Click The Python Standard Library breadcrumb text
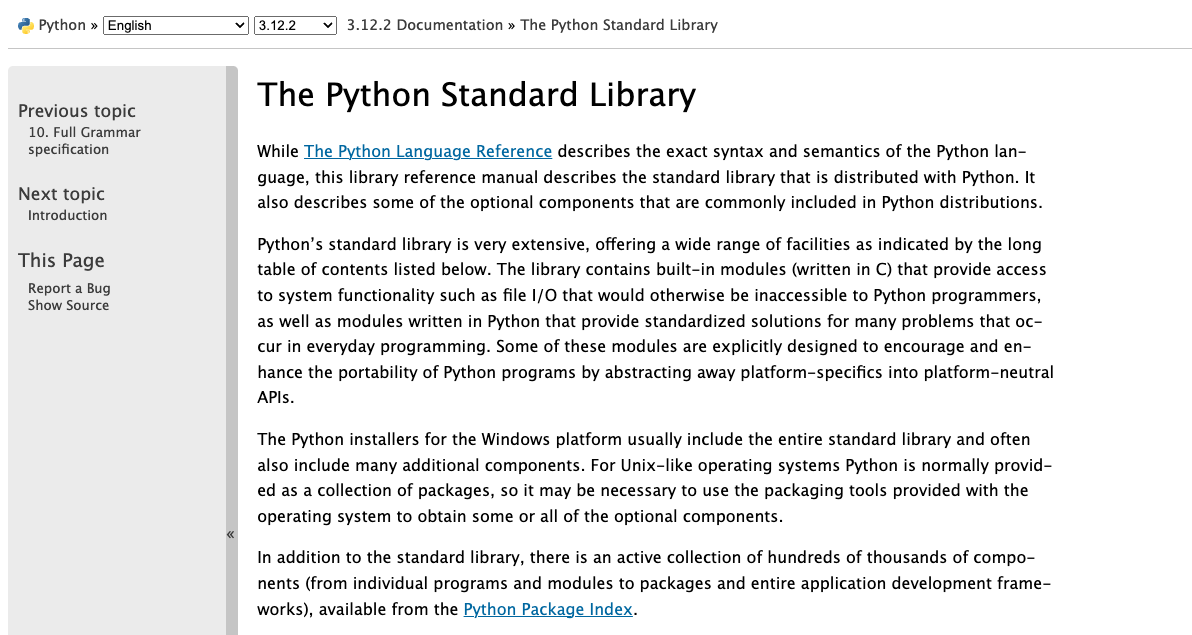 click(x=619, y=25)
